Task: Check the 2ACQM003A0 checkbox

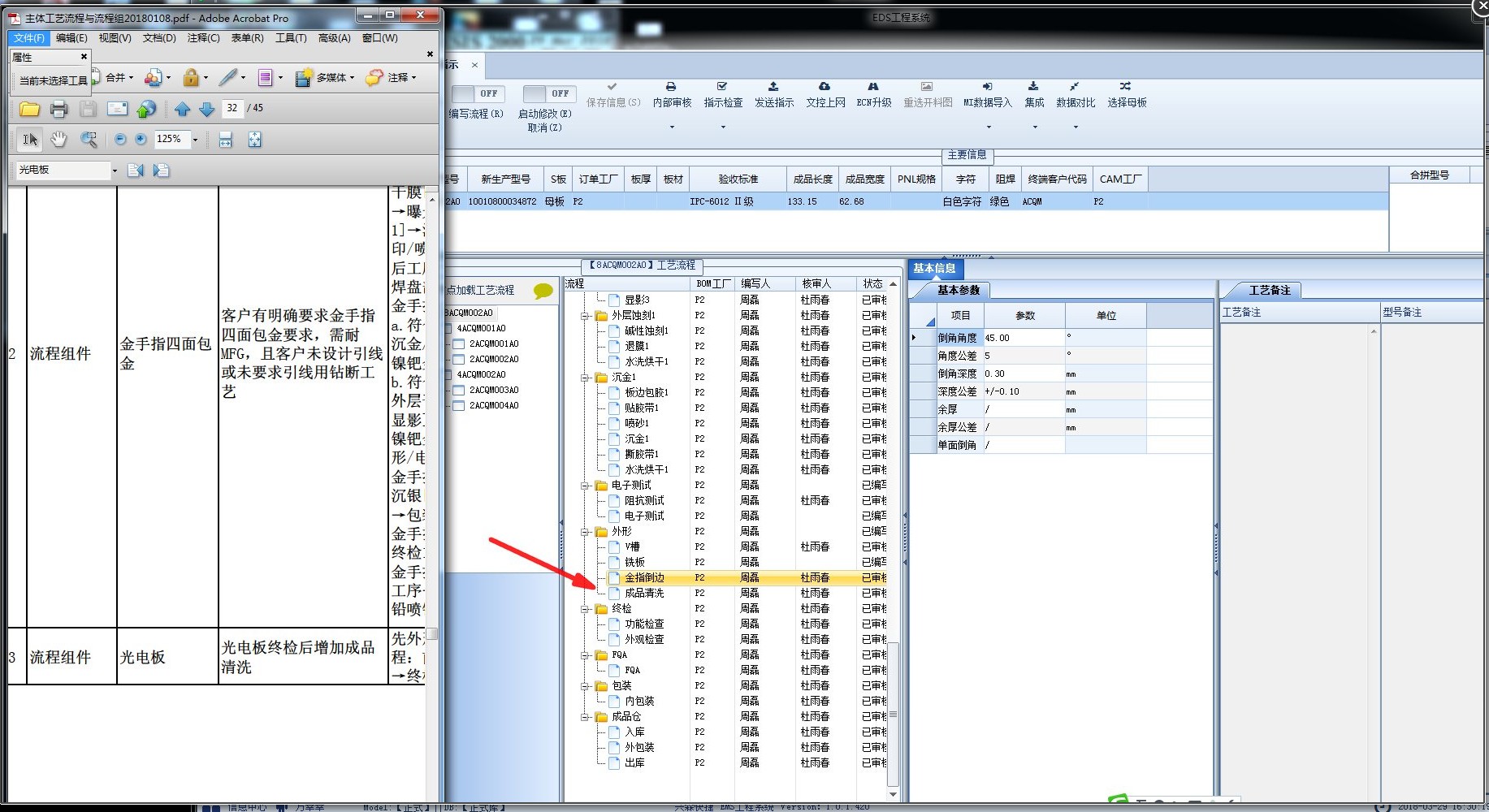Action: 459,390
